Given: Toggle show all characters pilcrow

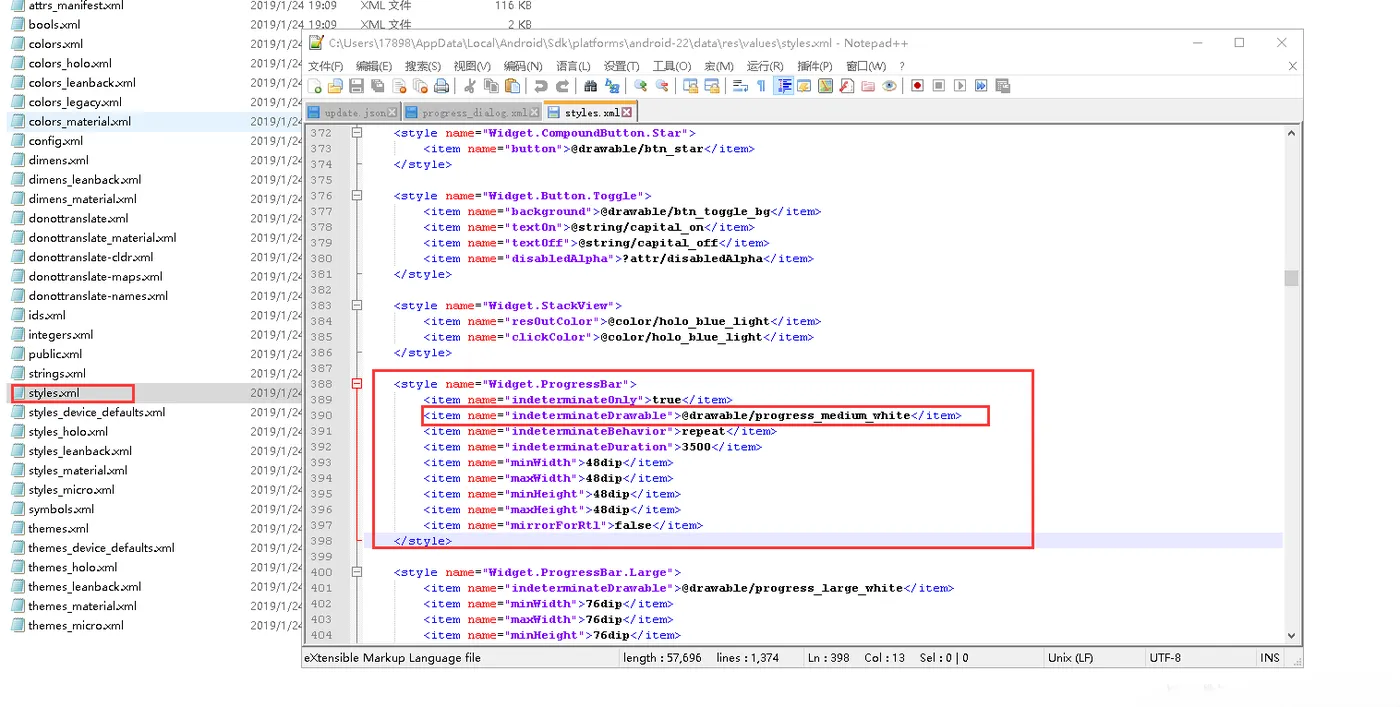Looking at the screenshot, I should 761,86.
